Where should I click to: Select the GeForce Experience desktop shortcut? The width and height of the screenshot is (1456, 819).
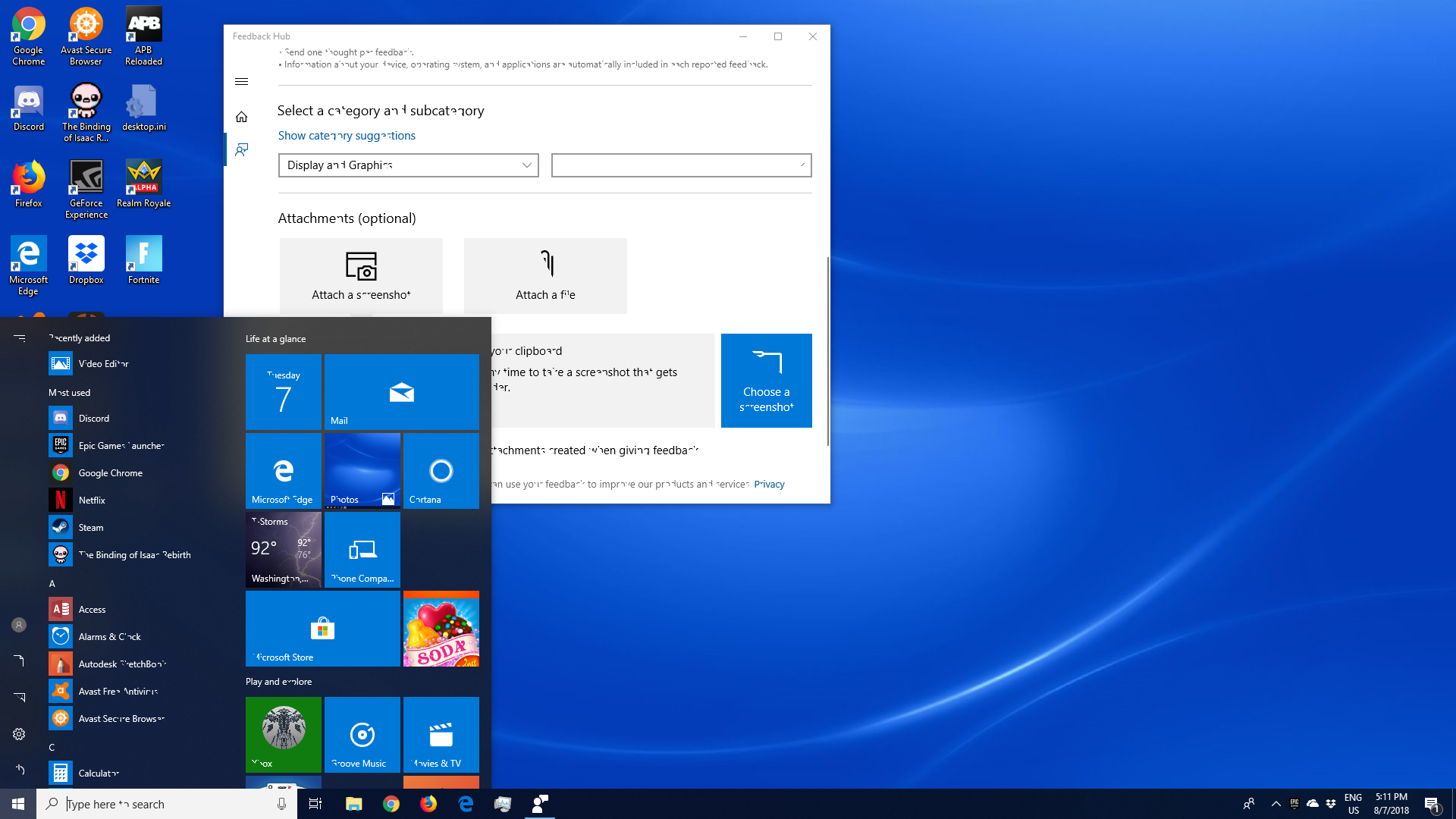(86, 190)
